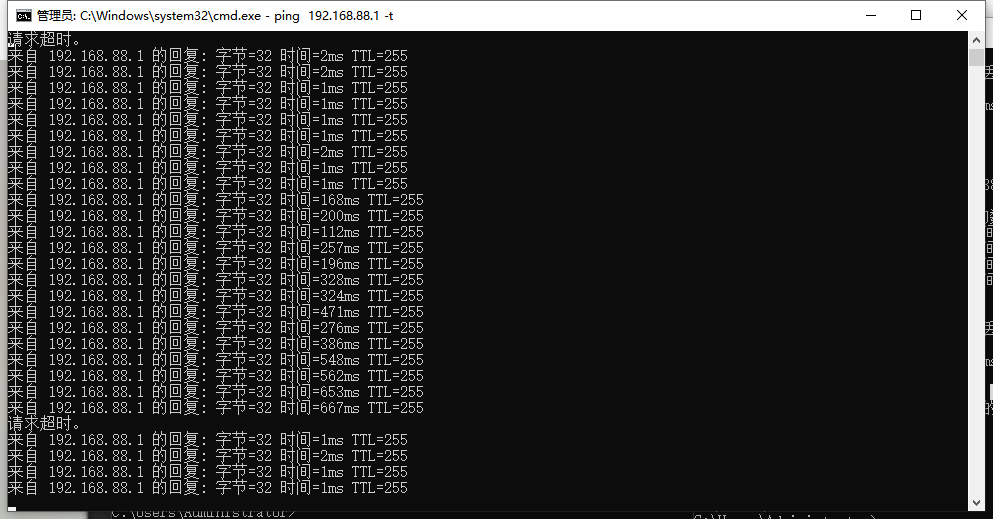The width and height of the screenshot is (993, 519).
Task: Click the reply line with 时间=257ms
Action: pyautogui.click(x=215, y=248)
